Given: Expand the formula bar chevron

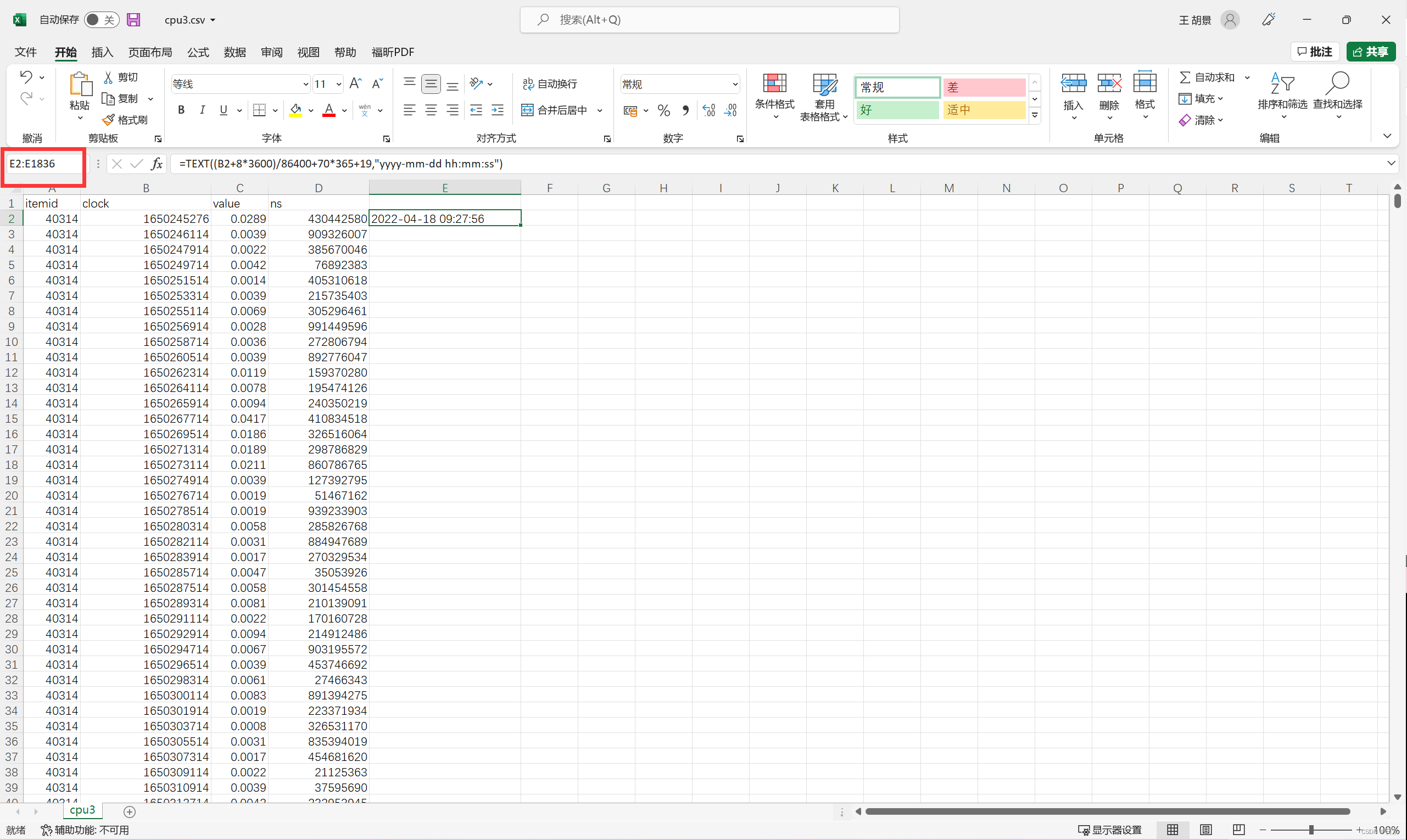Looking at the screenshot, I should pyautogui.click(x=1391, y=164).
